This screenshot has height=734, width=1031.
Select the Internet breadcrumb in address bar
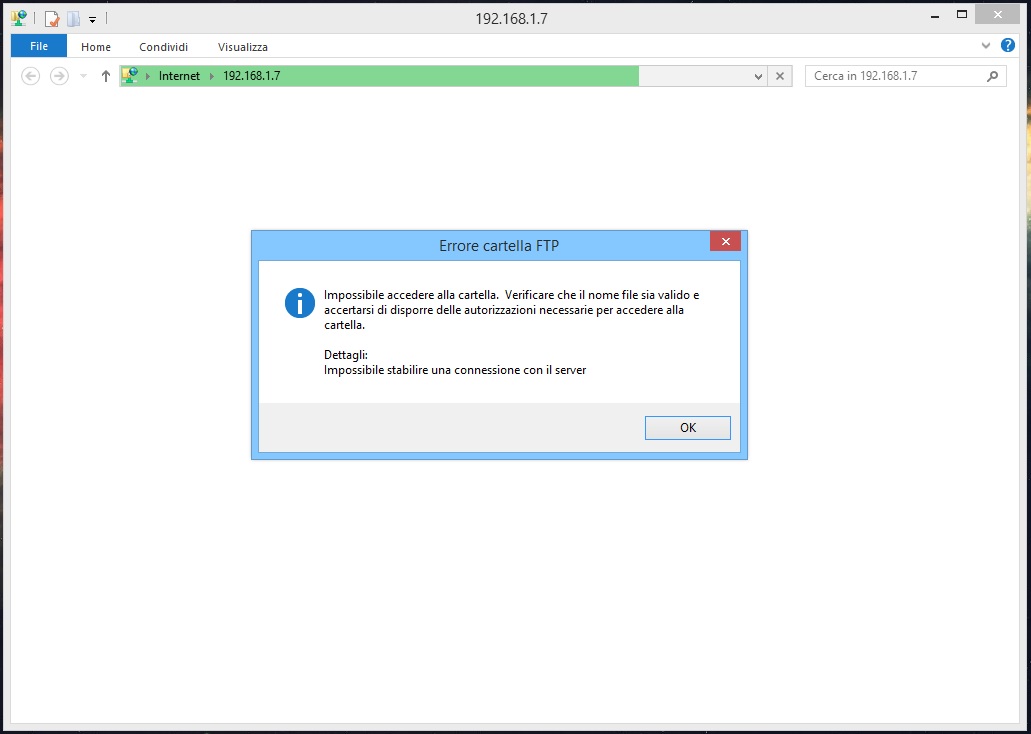[x=180, y=76]
